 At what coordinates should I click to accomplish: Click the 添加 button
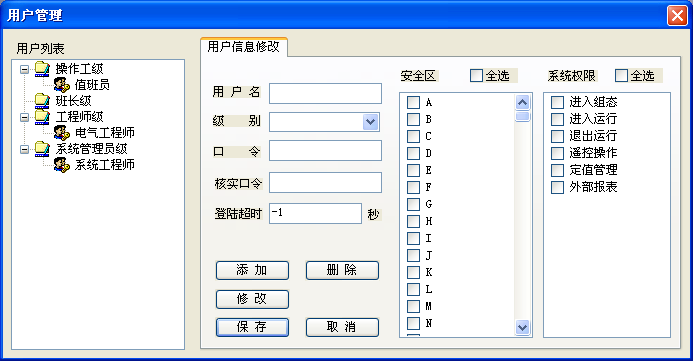[x=252, y=270]
